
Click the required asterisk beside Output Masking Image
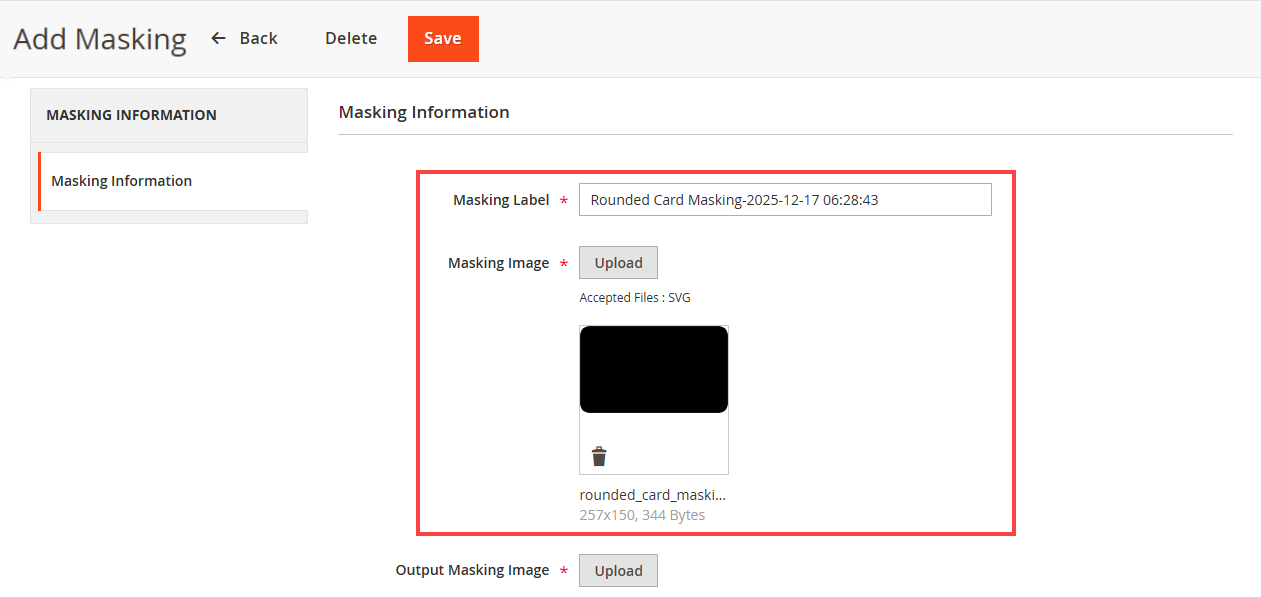tap(564, 571)
